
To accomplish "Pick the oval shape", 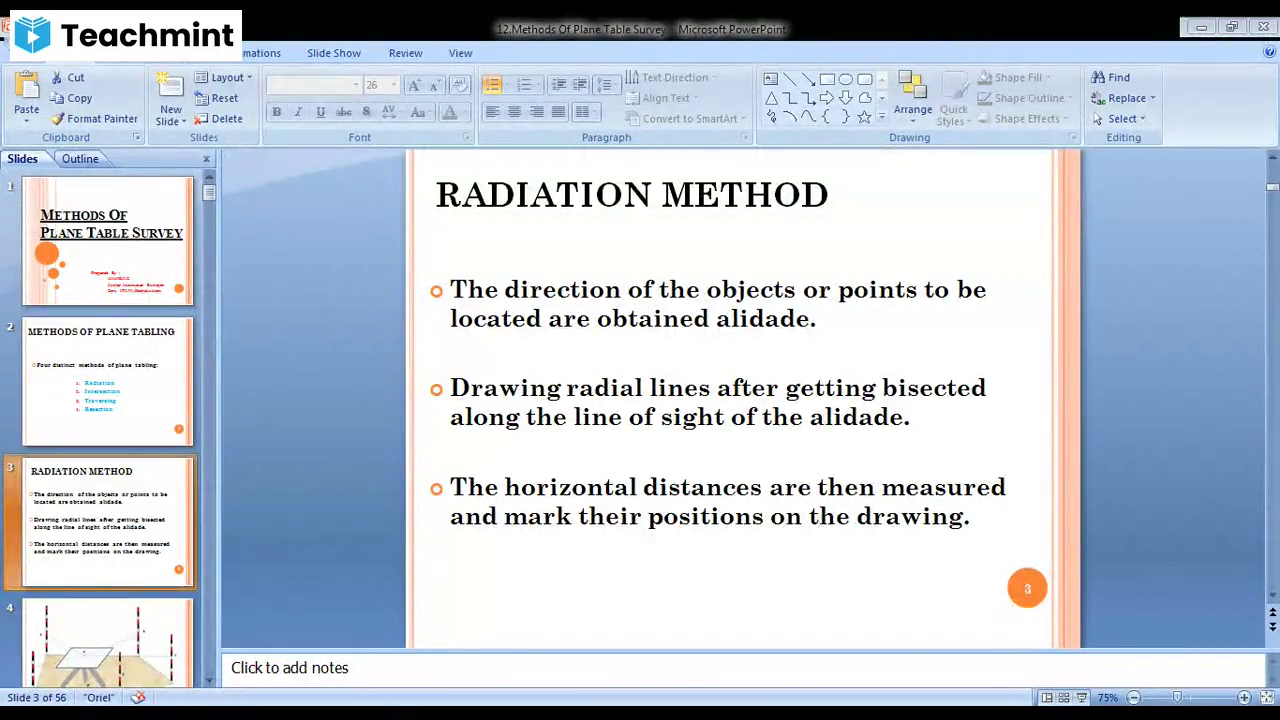I will (846, 79).
